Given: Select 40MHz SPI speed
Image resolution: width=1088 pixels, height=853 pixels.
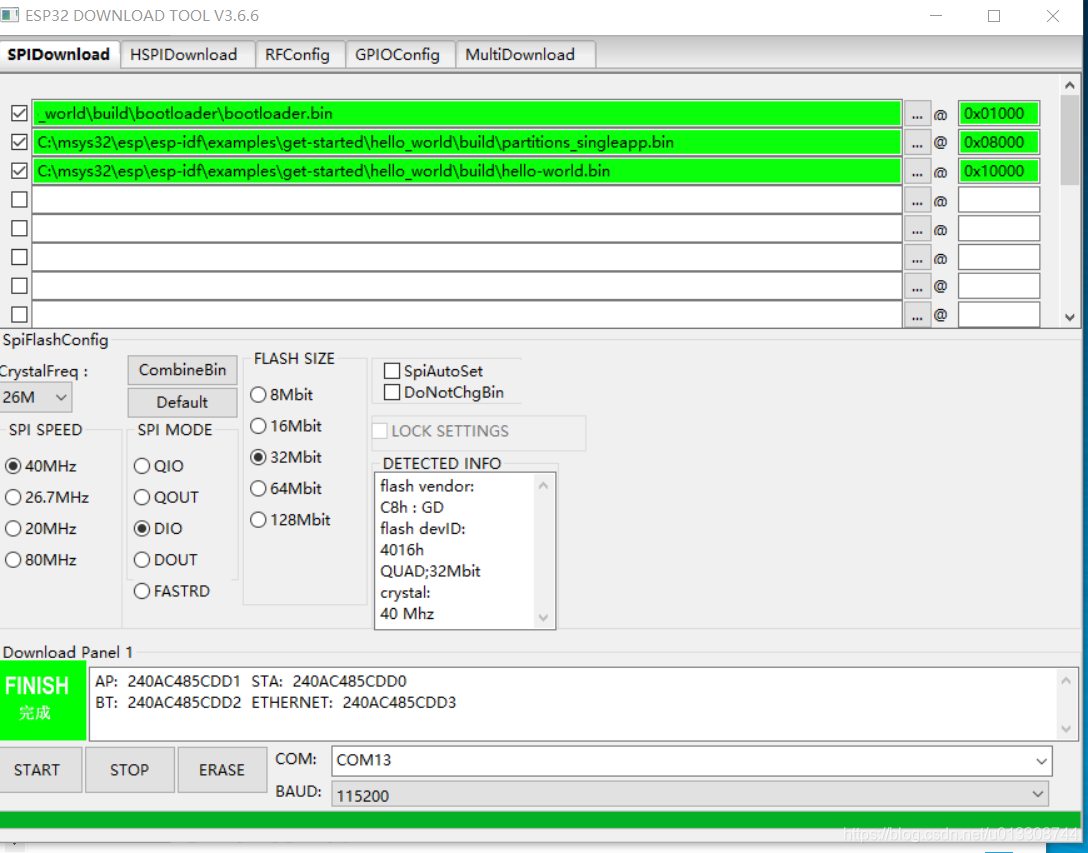Looking at the screenshot, I should click(41, 466).
